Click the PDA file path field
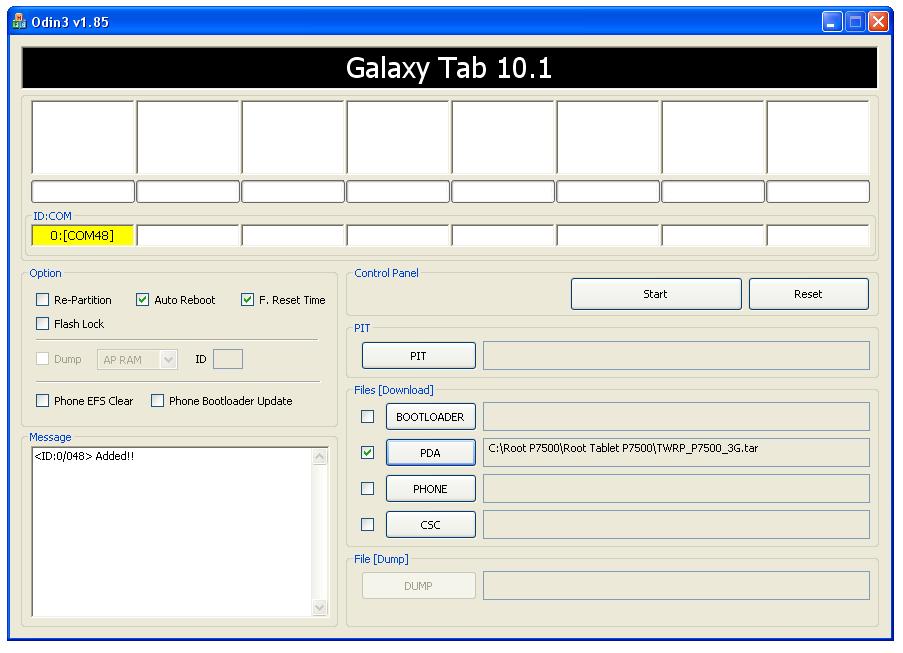Image resolution: width=903 pixels, height=653 pixels. [676, 453]
